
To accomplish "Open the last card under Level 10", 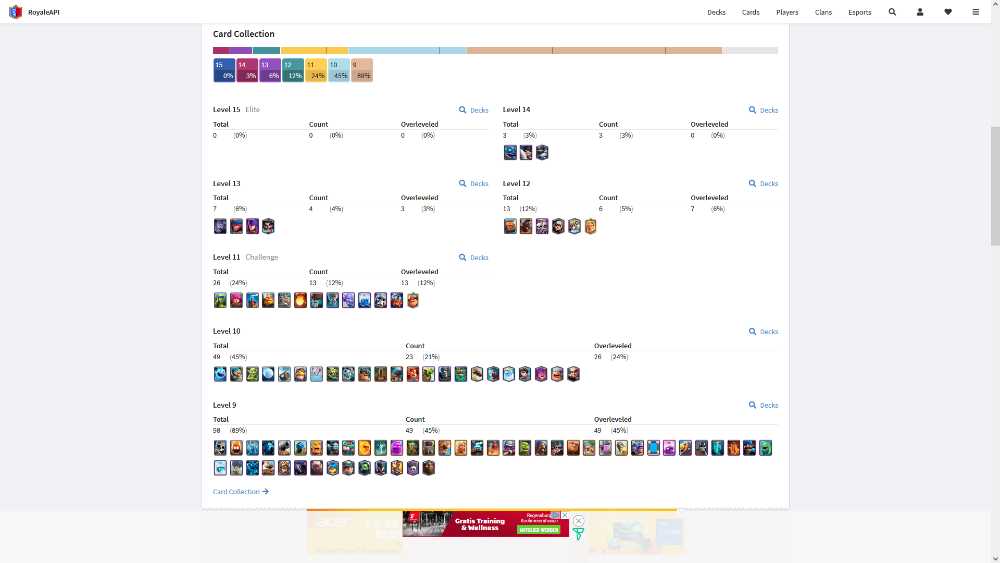I will 573,374.
